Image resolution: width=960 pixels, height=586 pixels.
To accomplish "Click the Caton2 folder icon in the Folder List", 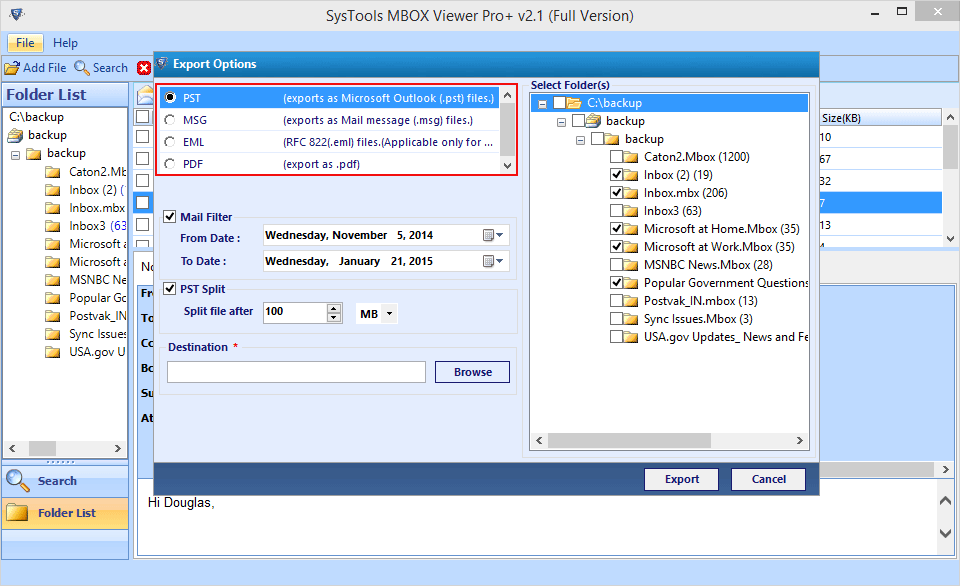I will tap(53, 172).
